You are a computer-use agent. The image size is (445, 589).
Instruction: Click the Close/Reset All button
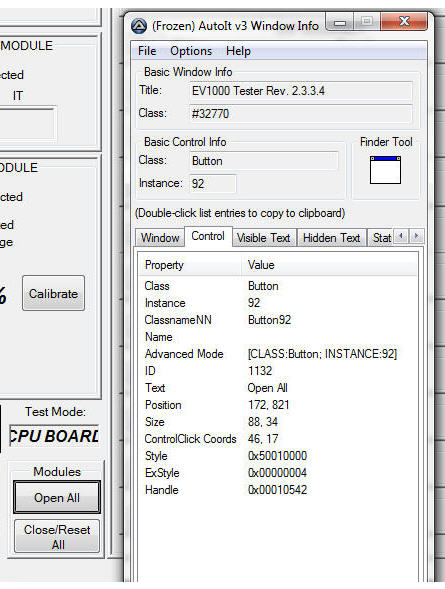pos(57,536)
